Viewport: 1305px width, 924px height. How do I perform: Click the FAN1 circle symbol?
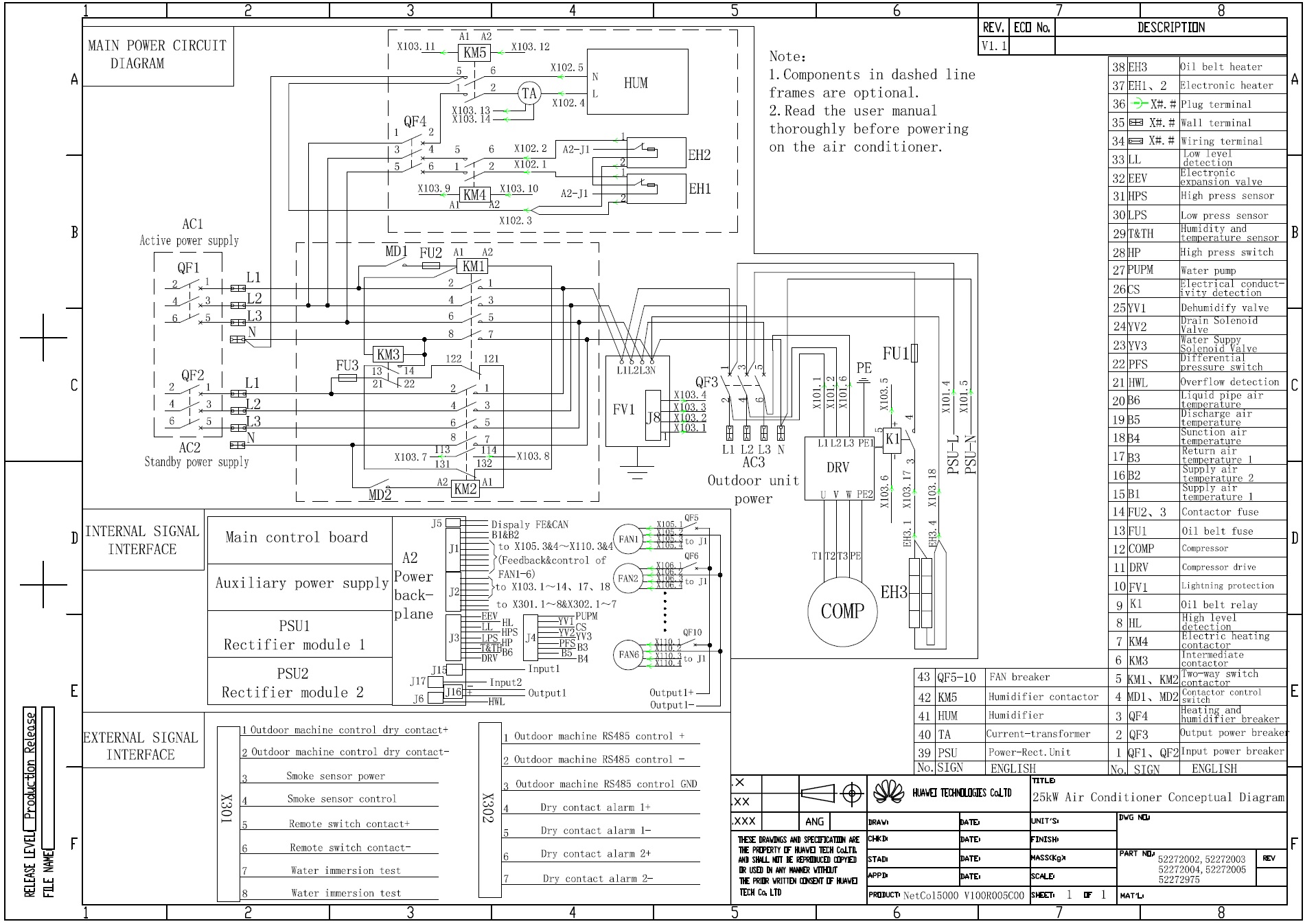tap(629, 540)
